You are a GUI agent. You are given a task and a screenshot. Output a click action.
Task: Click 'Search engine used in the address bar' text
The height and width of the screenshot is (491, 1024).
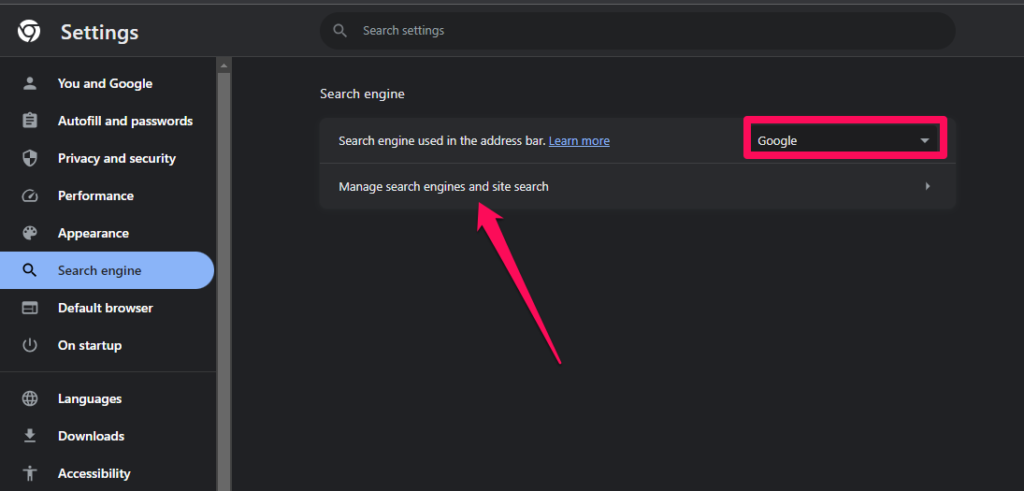click(x=442, y=140)
